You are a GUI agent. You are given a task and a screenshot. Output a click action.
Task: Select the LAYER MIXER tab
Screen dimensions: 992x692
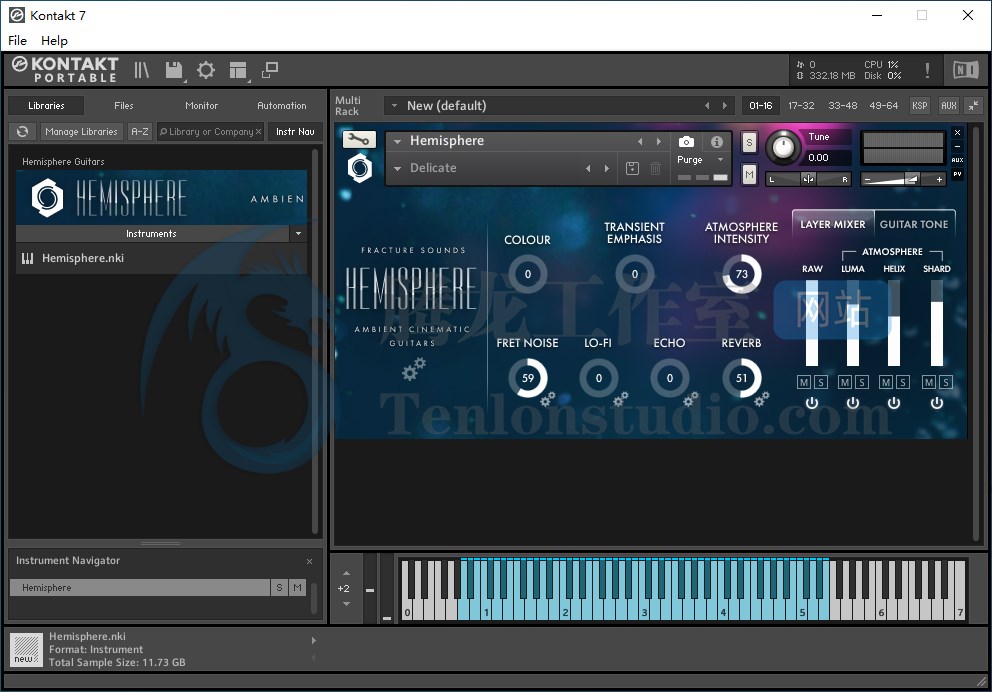(833, 224)
